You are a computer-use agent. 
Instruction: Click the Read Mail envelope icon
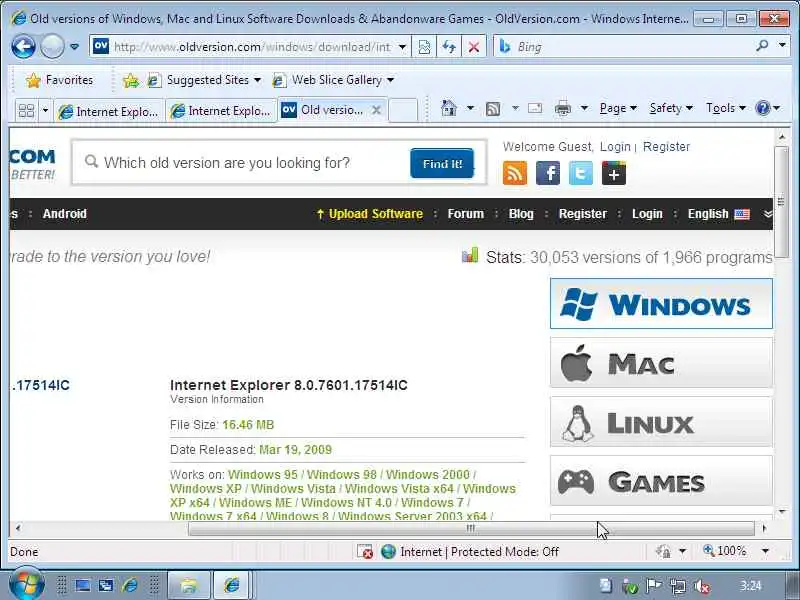click(535, 108)
